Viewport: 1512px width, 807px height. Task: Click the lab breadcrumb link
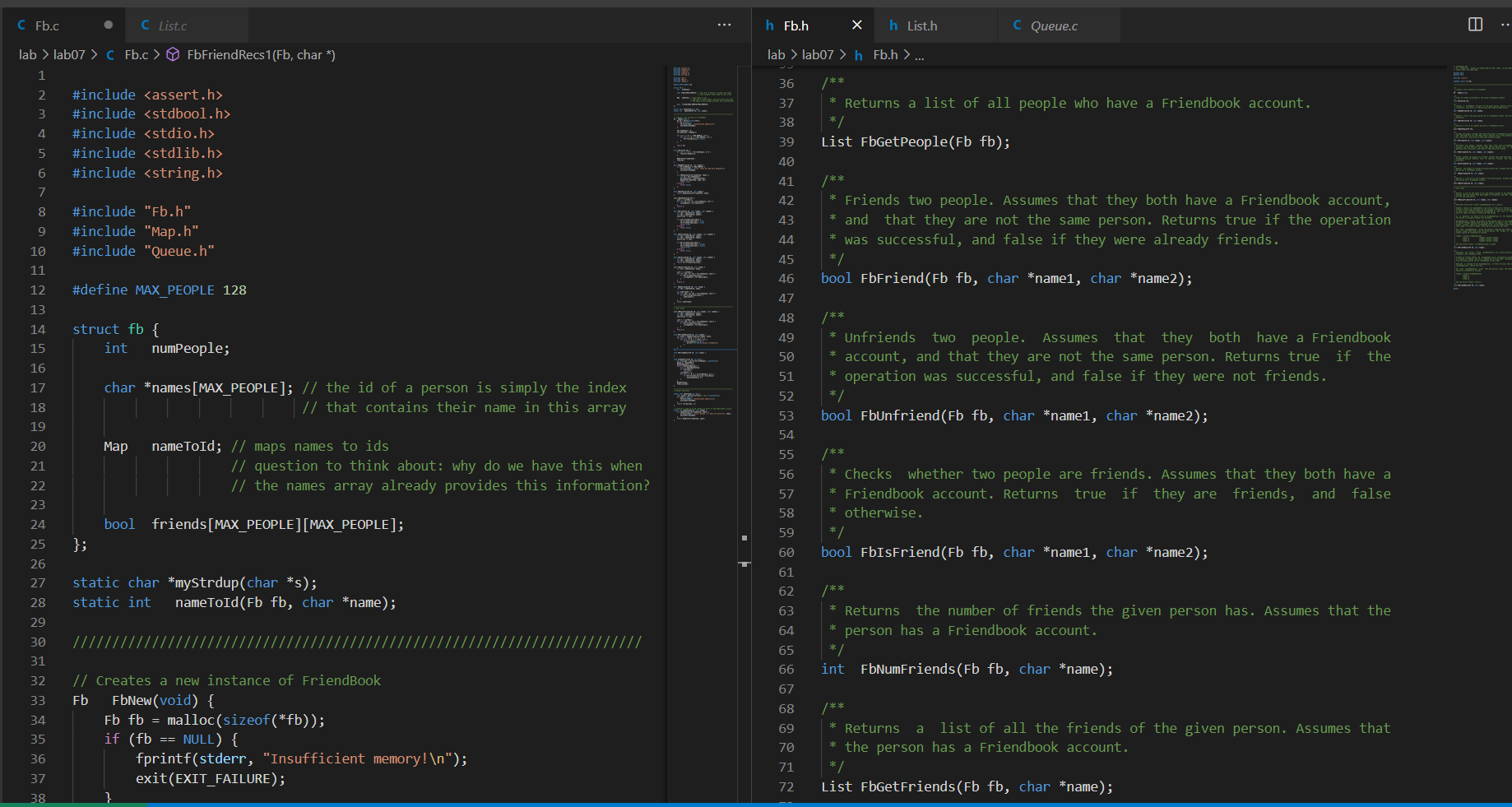point(27,54)
